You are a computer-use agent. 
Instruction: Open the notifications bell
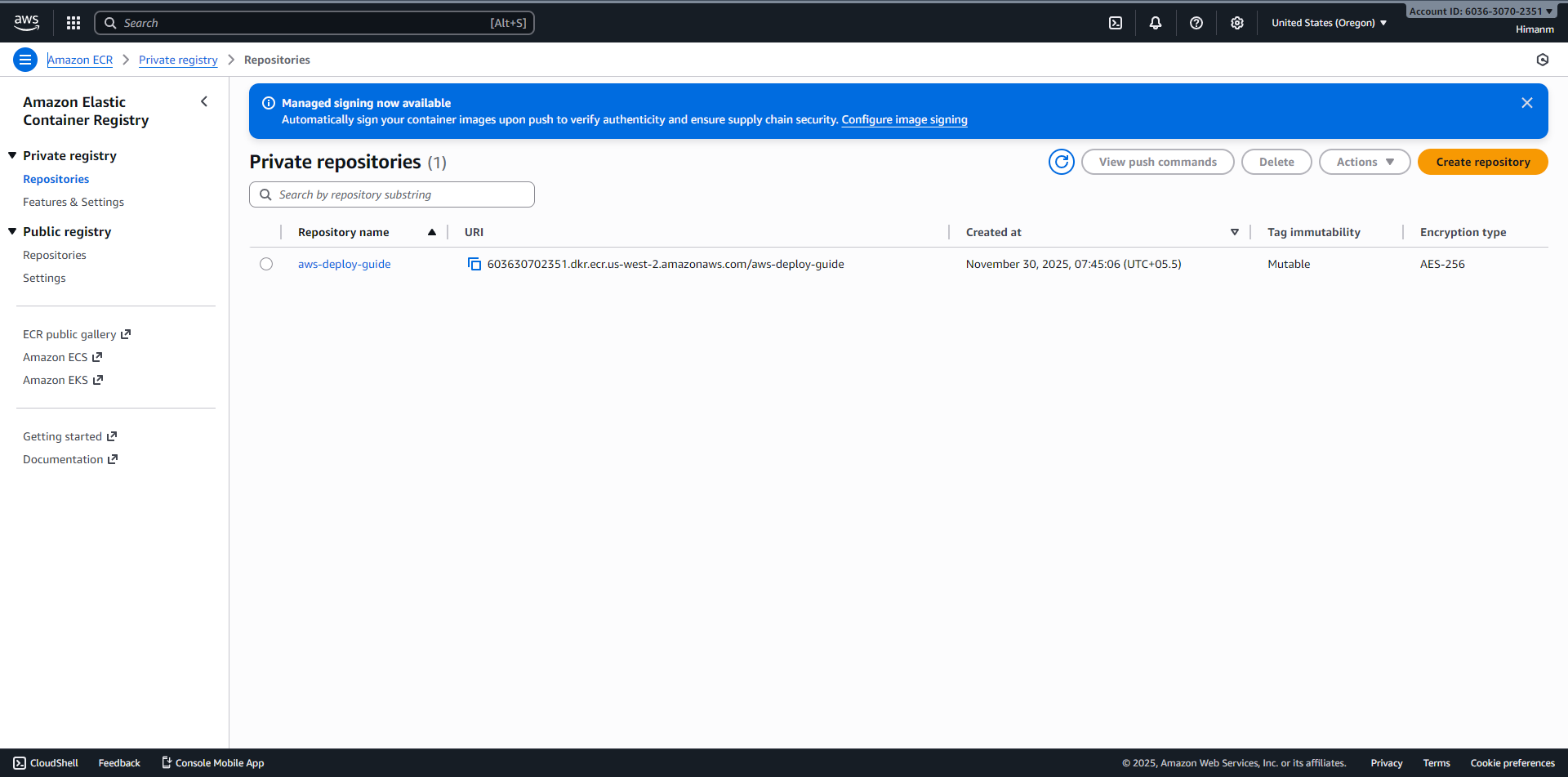click(x=1156, y=23)
